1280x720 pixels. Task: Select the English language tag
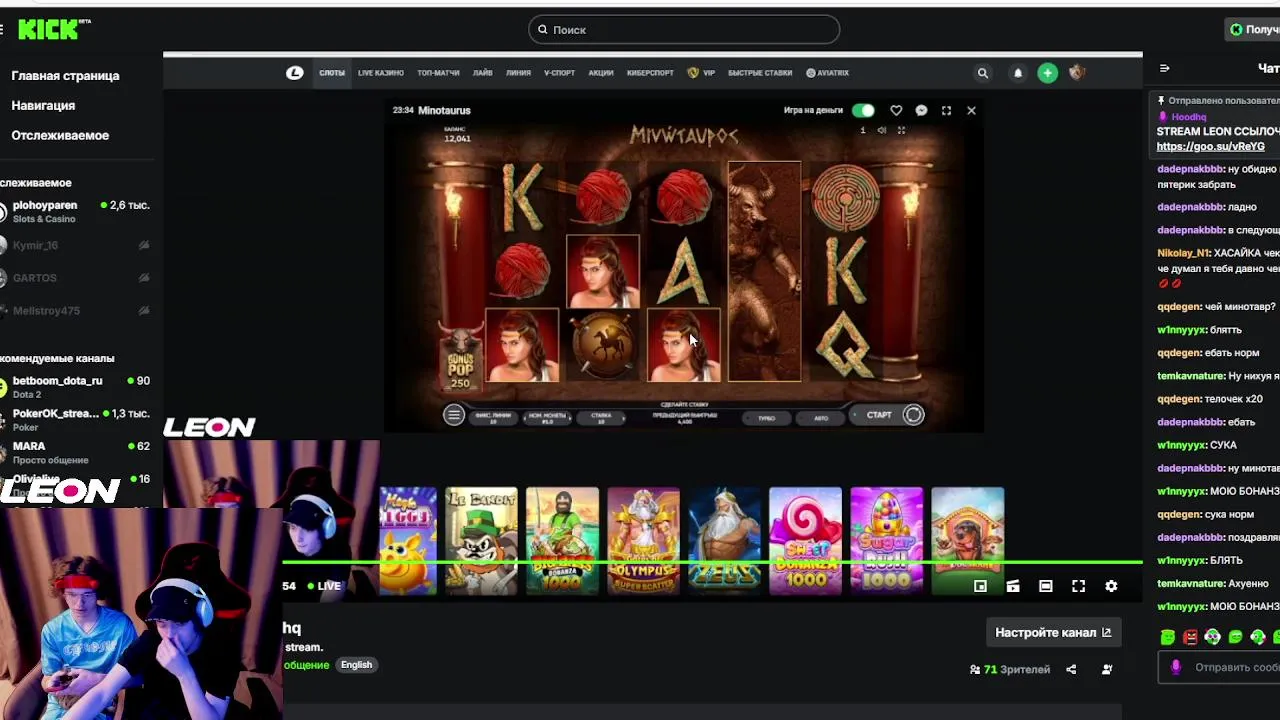[x=356, y=665]
